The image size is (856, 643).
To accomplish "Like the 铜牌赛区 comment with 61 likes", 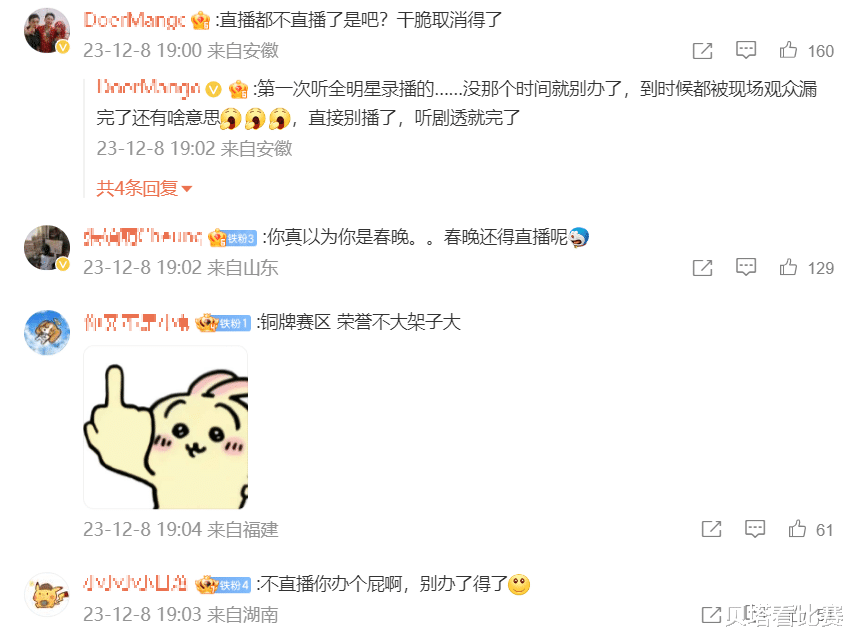I will (x=797, y=528).
